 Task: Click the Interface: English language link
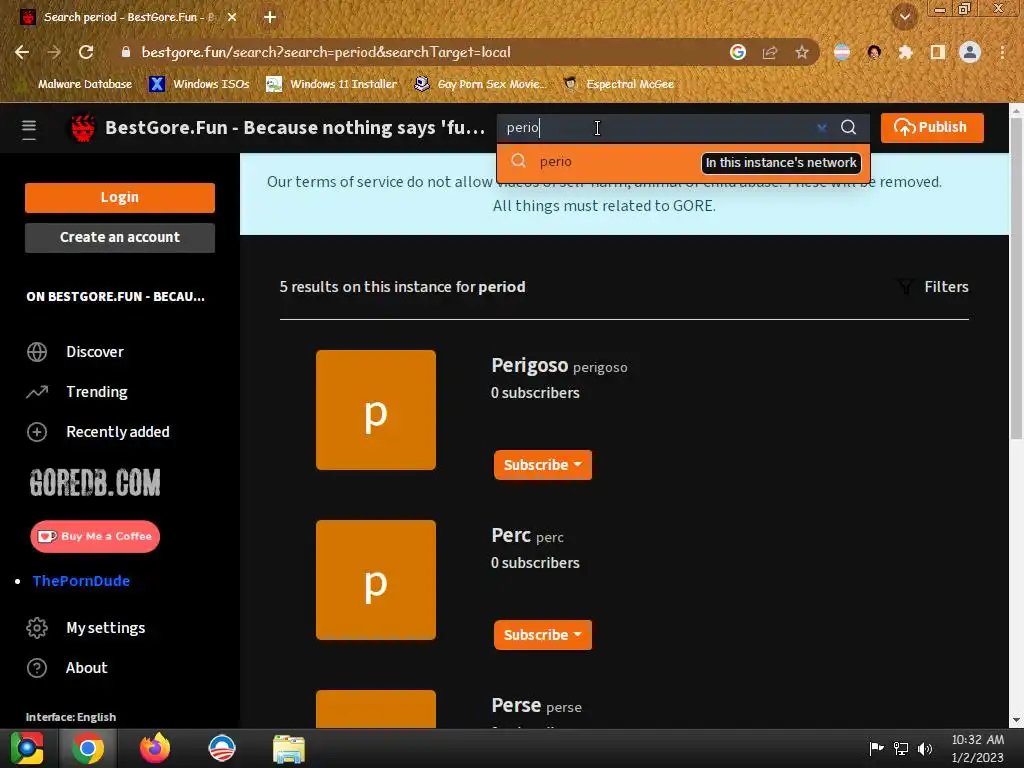pyautogui.click(x=71, y=716)
